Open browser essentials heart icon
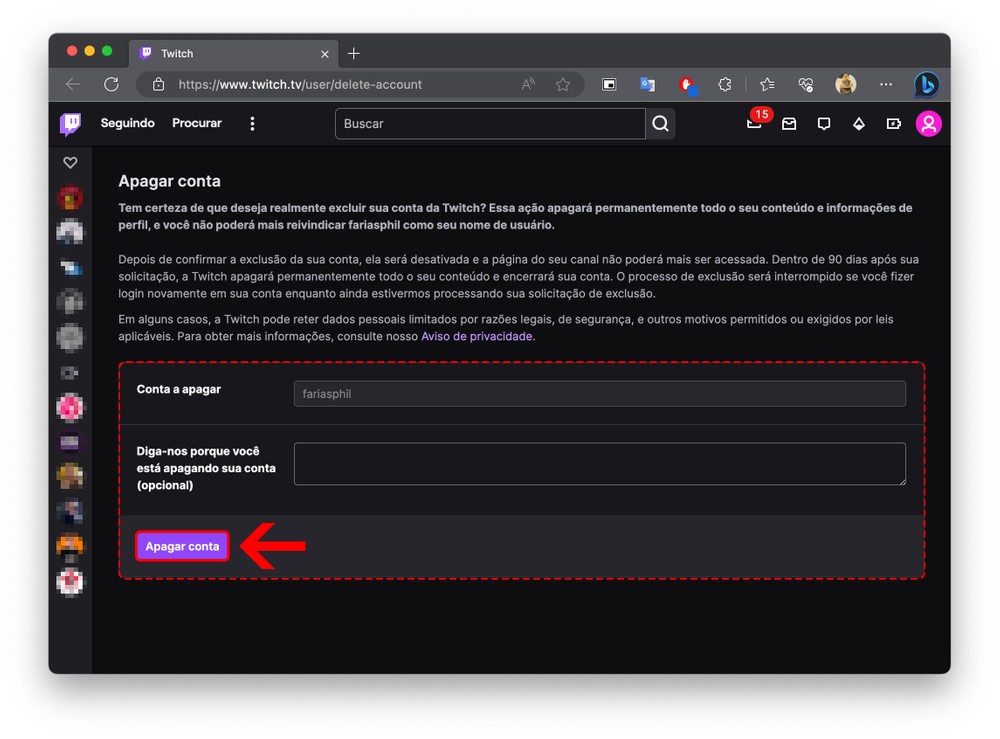The image size is (1000, 739). 805,84
